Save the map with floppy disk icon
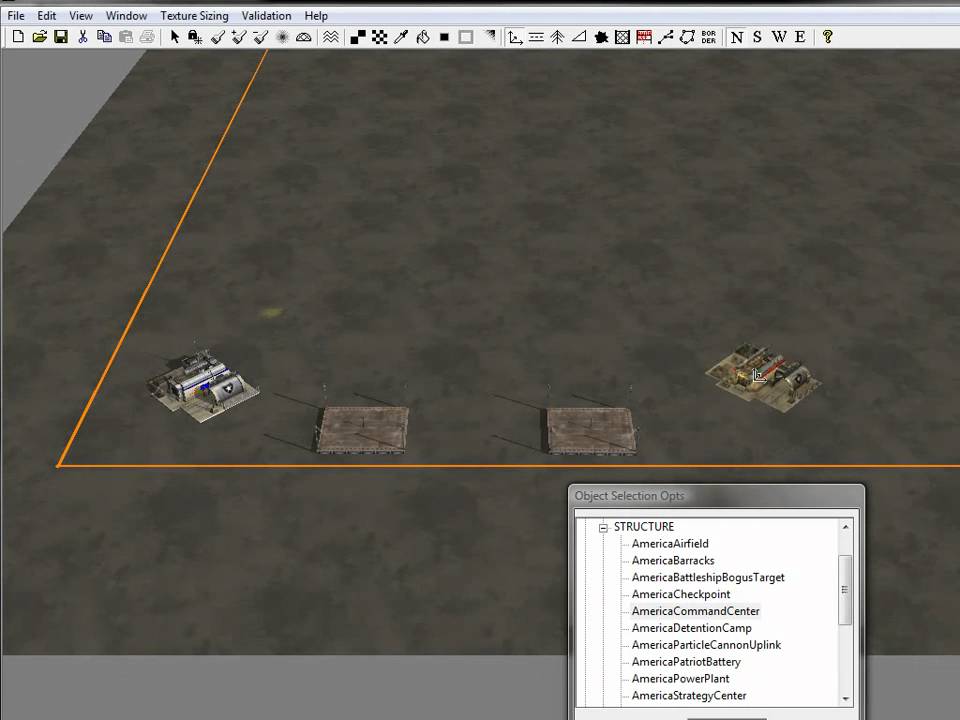The width and height of the screenshot is (960, 720). [x=61, y=37]
